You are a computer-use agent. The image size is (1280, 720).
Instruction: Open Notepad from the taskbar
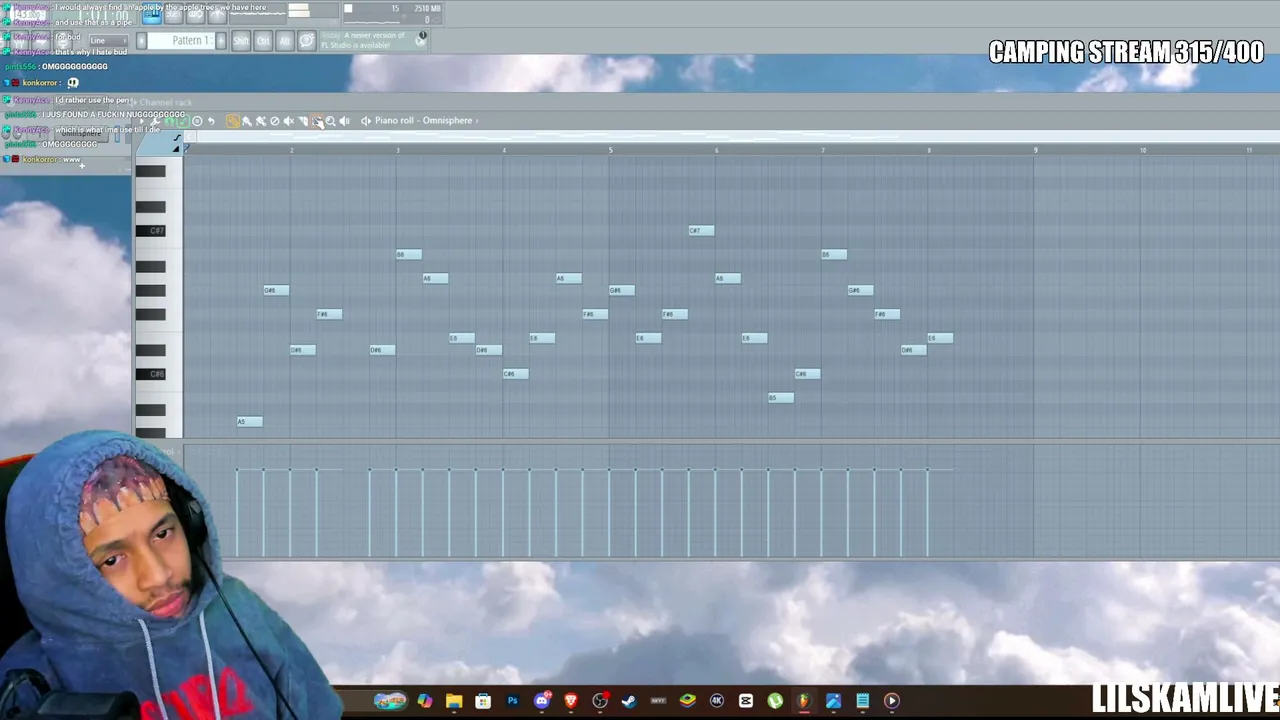coord(862,701)
